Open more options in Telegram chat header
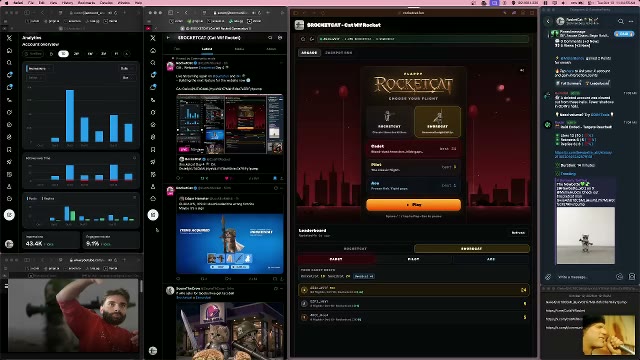This screenshot has height=360, width=640. tap(631, 21)
